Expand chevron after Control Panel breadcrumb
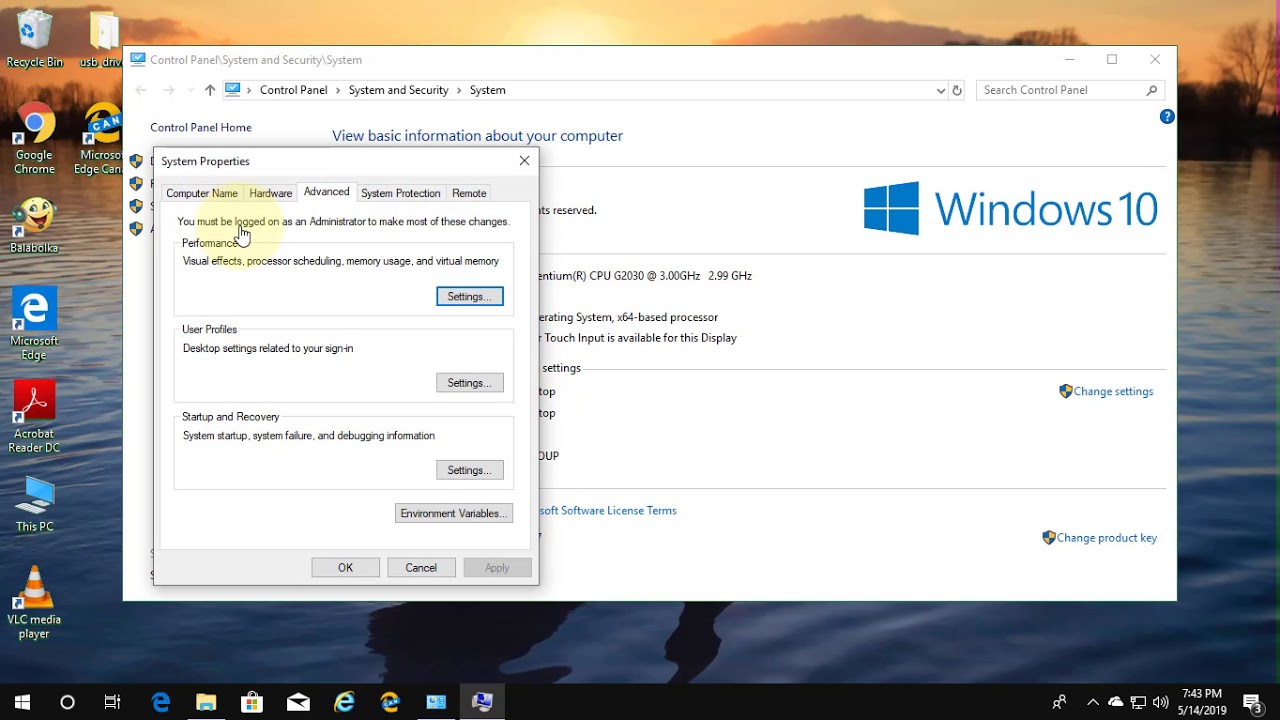This screenshot has height=720, width=1280. pos(338,90)
